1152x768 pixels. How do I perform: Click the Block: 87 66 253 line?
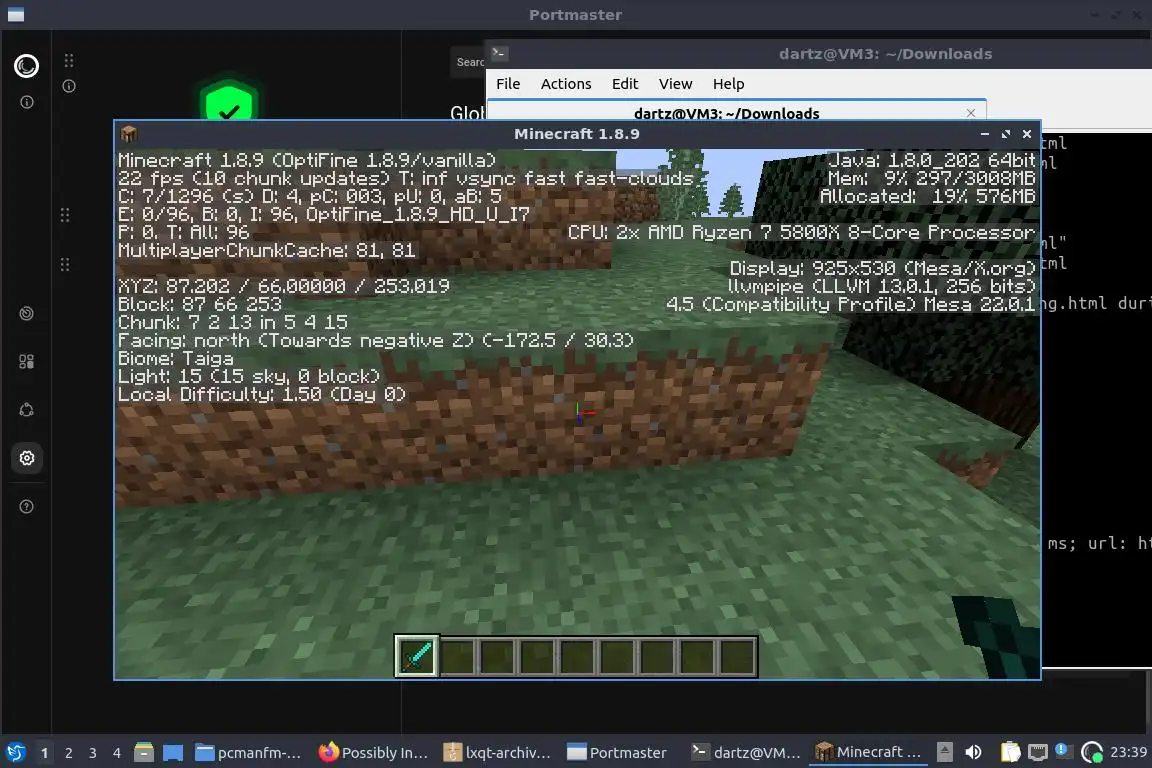click(200, 304)
